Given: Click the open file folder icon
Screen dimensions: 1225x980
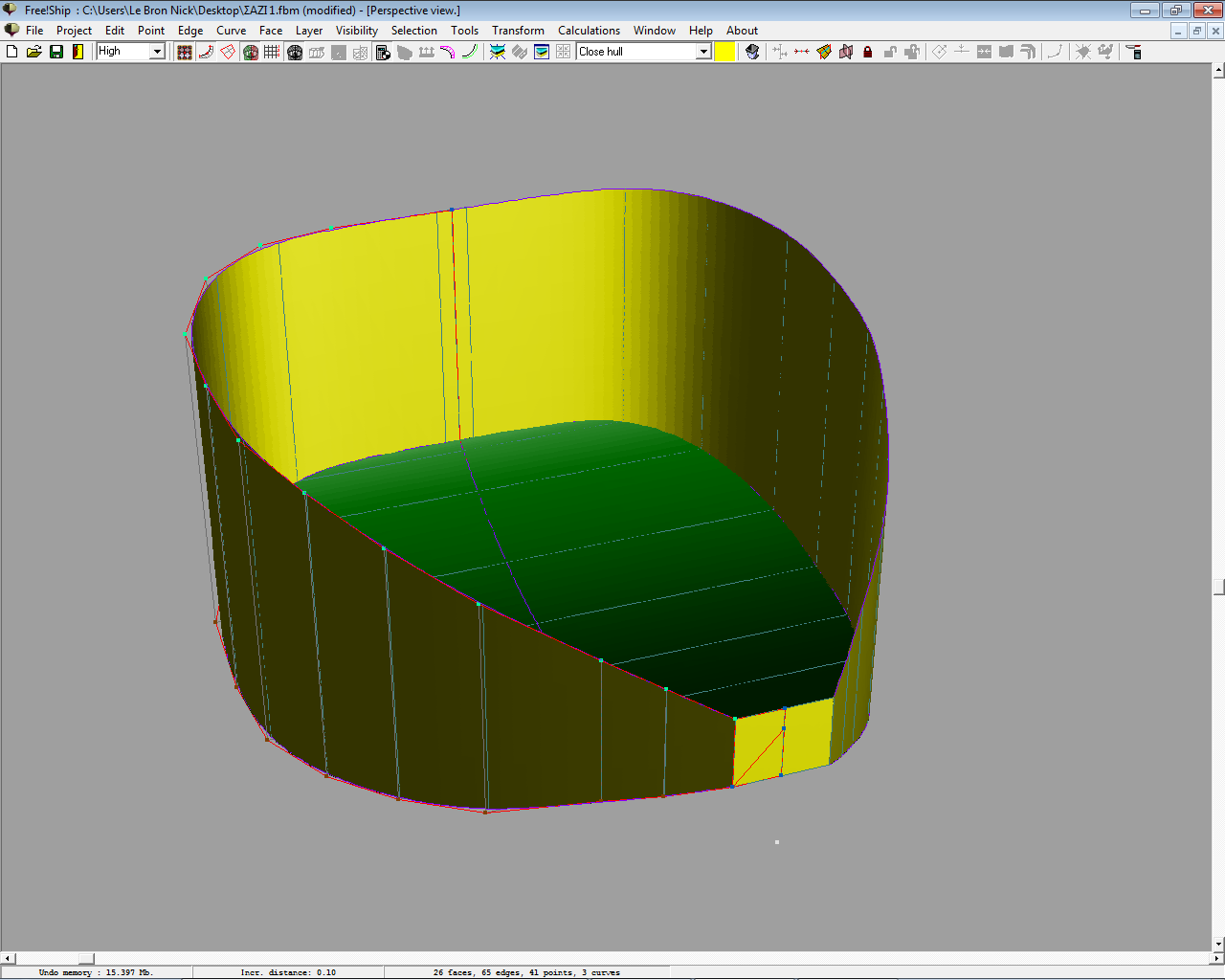Looking at the screenshot, I should pos(34,52).
